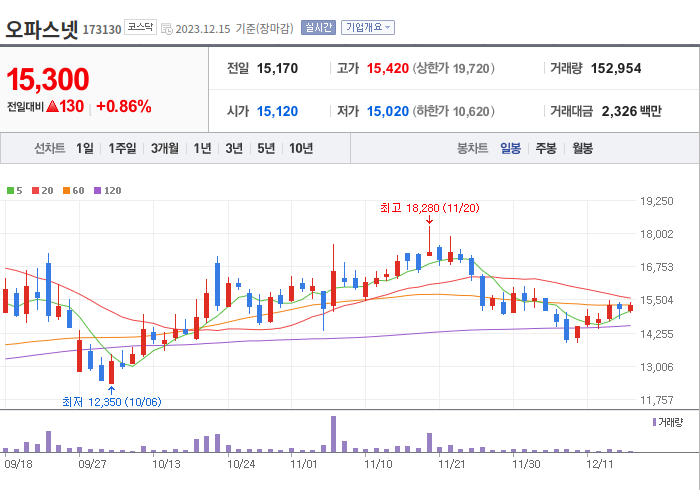Open the 기업개요 dropdown

[368, 28]
